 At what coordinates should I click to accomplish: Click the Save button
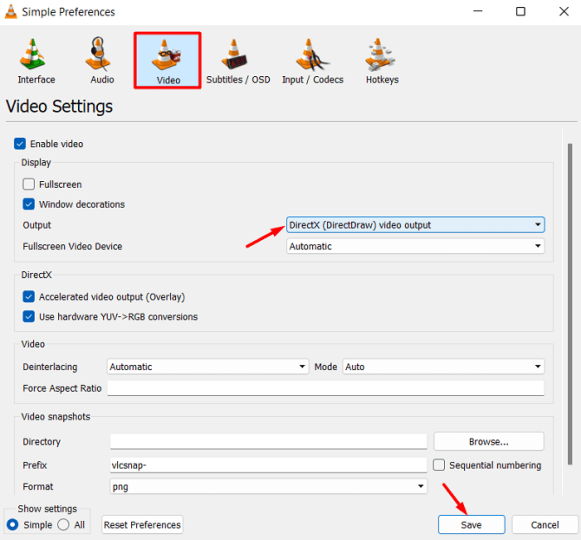tap(471, 524)
